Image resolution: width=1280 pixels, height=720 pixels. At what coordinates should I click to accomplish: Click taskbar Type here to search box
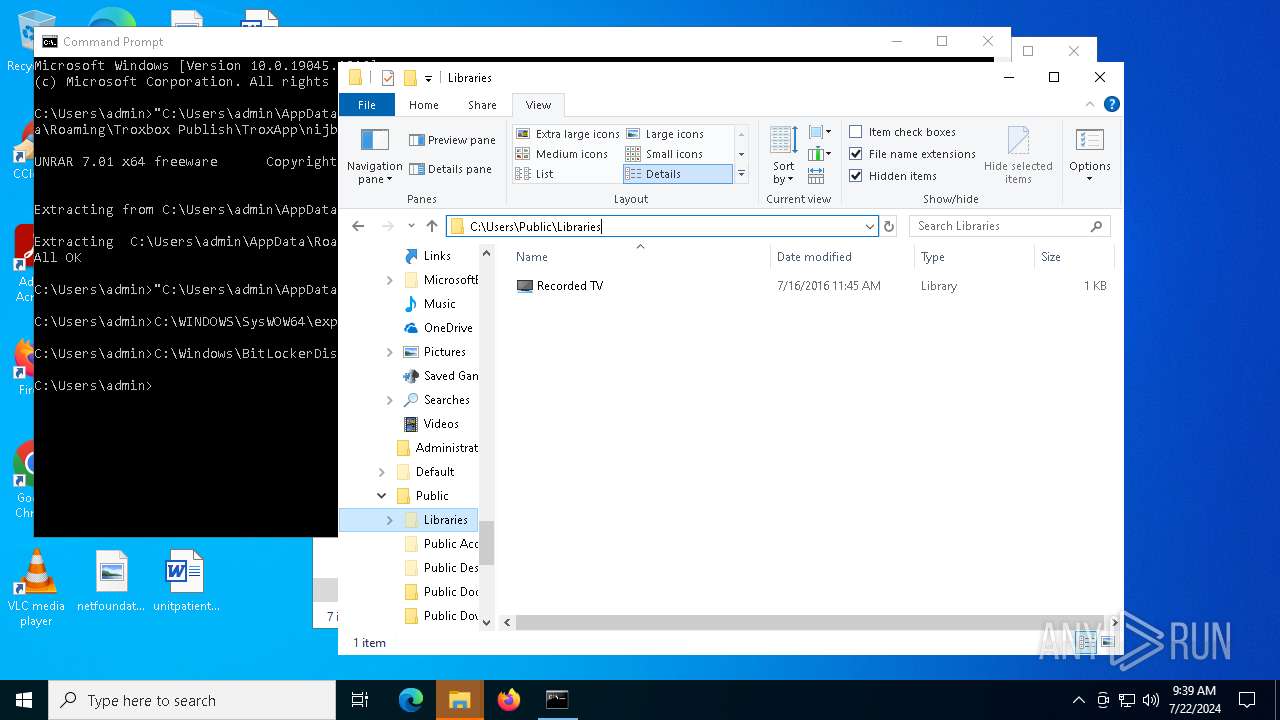(x=192, y=700)
